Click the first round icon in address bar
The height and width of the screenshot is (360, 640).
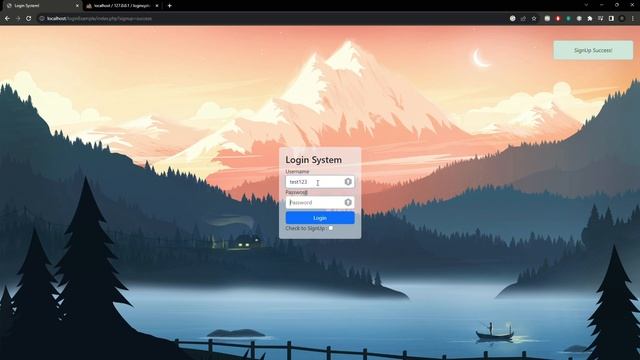tap(513, 18)
